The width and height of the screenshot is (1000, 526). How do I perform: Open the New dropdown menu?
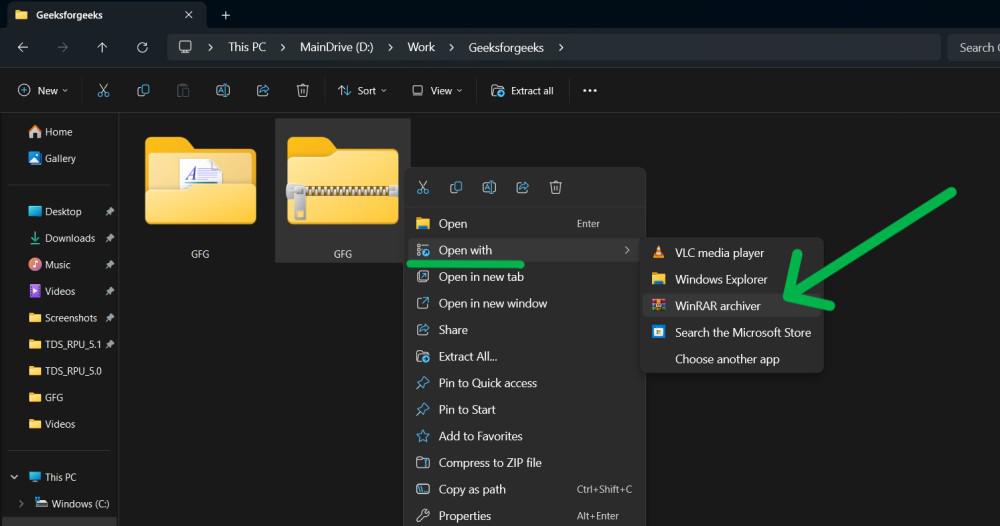click(43, 91)
